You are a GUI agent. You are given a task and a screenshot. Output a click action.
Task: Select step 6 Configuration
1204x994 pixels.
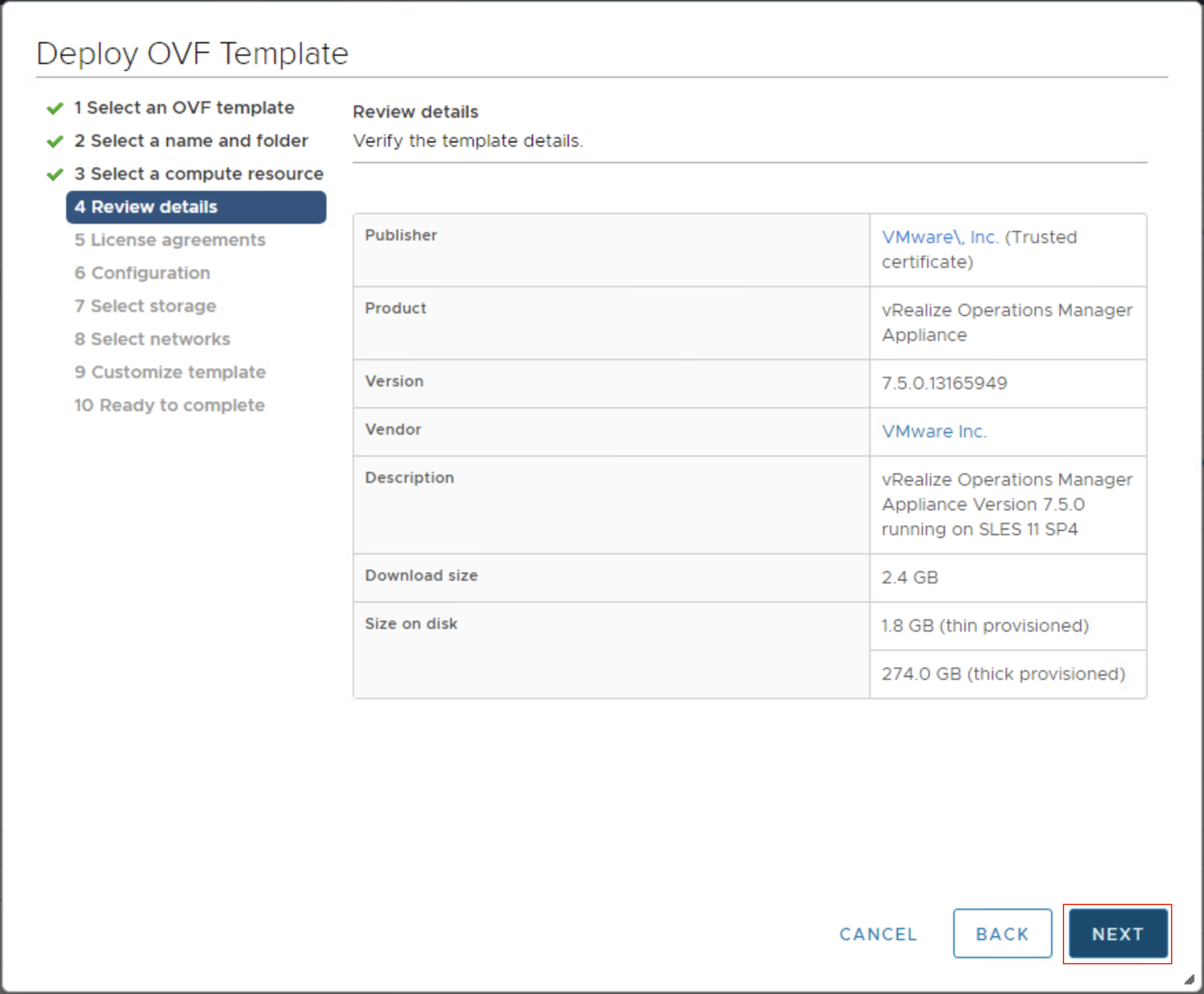pos(142,273)
